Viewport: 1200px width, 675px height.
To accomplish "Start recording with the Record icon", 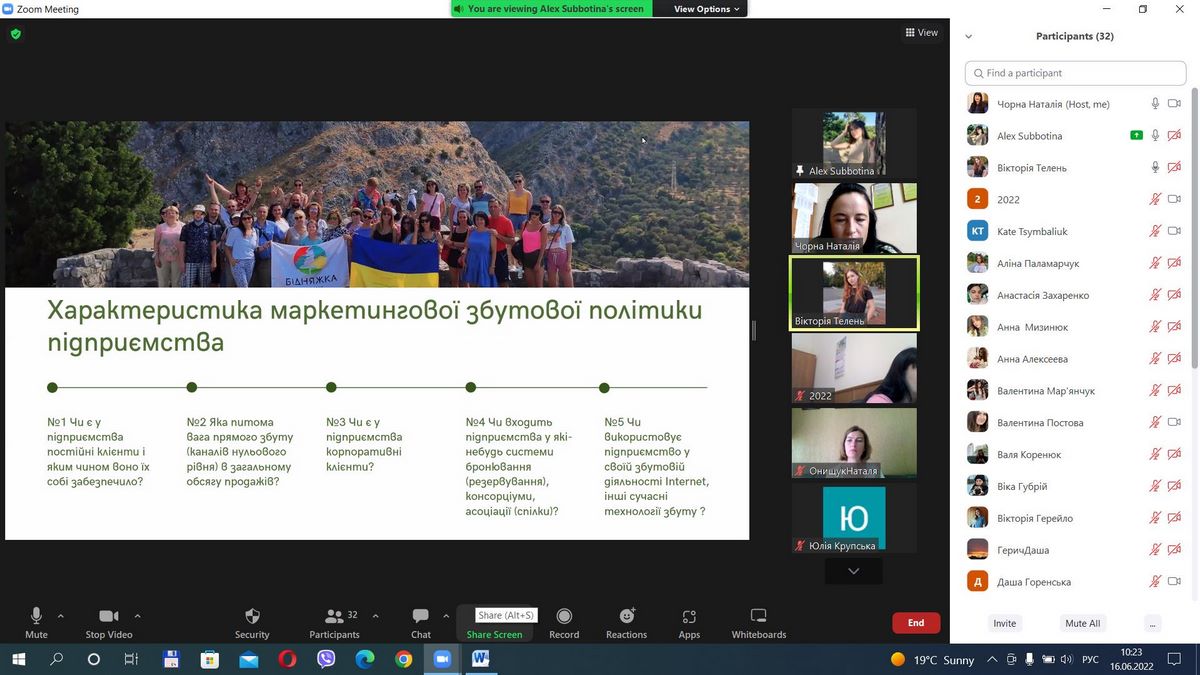I will point(564,617).
